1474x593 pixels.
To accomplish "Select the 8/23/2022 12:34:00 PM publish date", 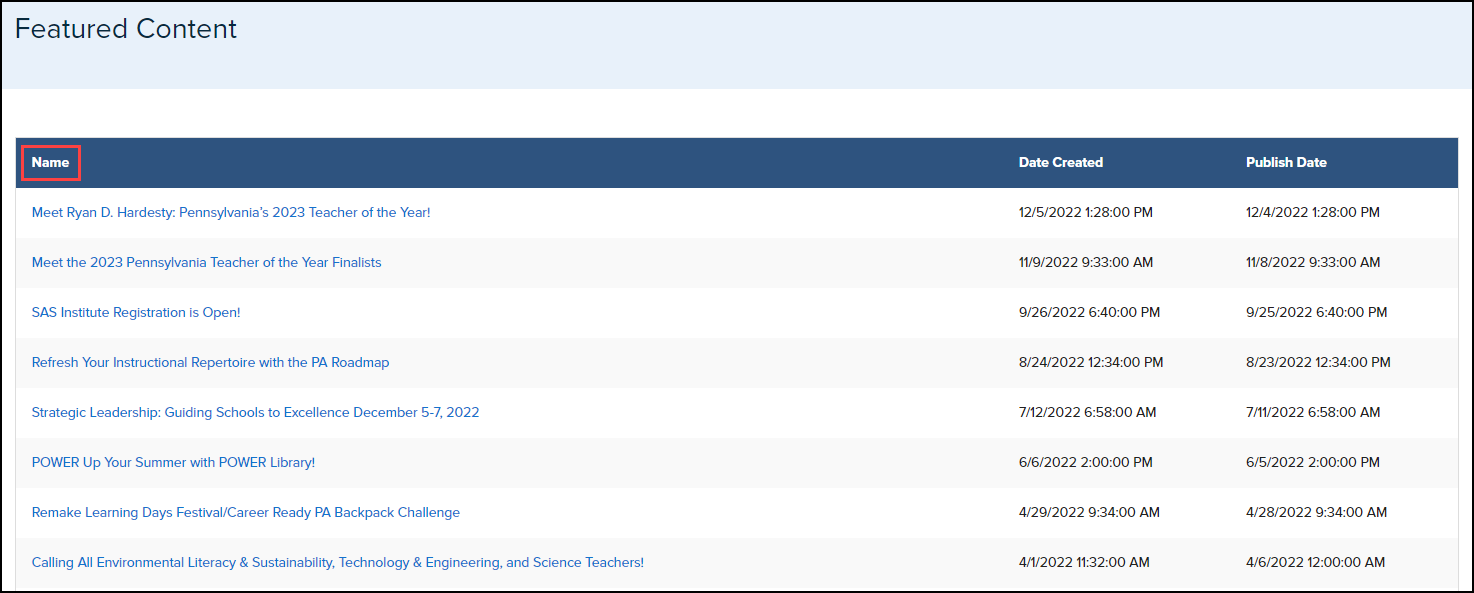I will point(1317,362).
